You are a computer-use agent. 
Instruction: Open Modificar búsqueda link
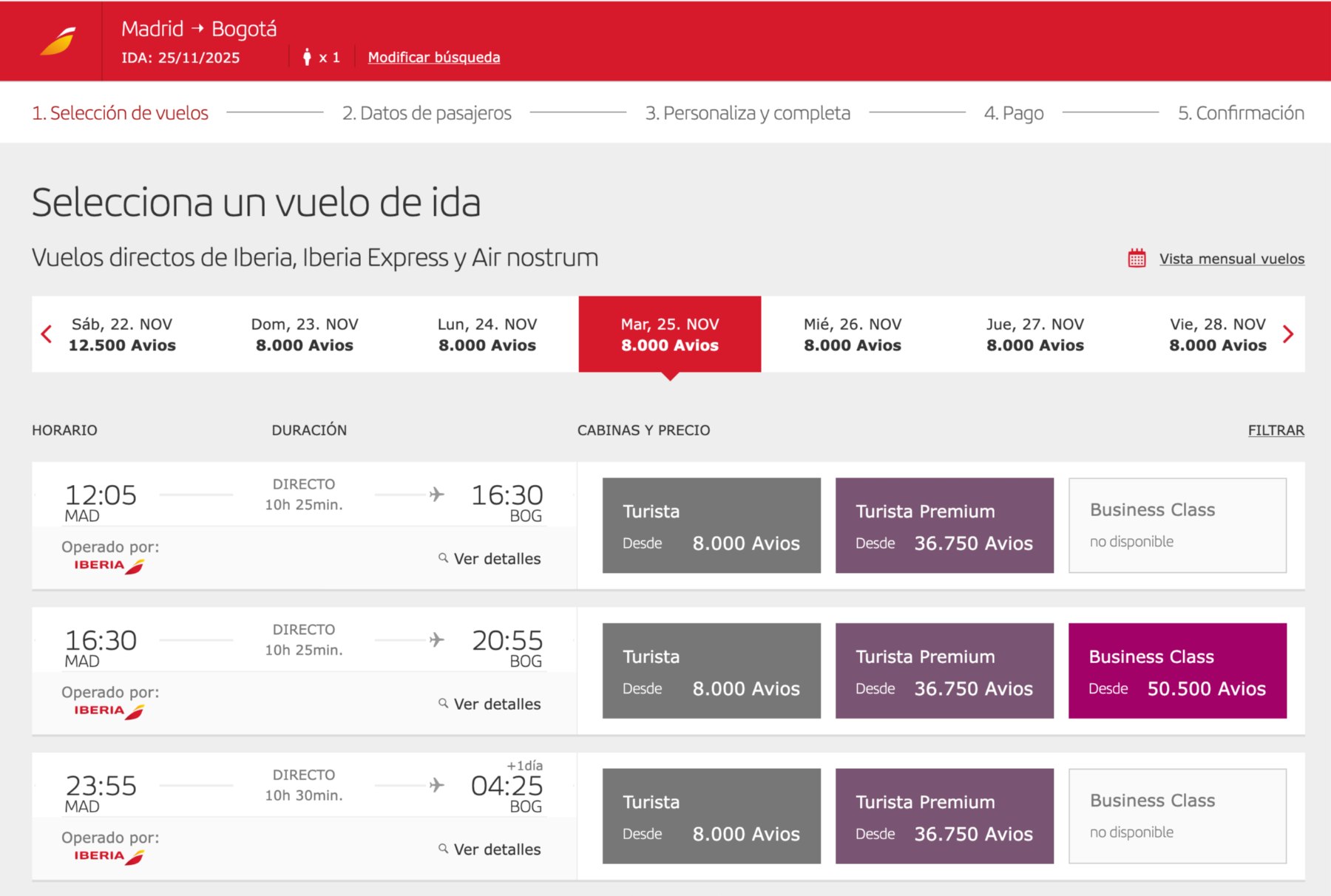coord(433,58)
